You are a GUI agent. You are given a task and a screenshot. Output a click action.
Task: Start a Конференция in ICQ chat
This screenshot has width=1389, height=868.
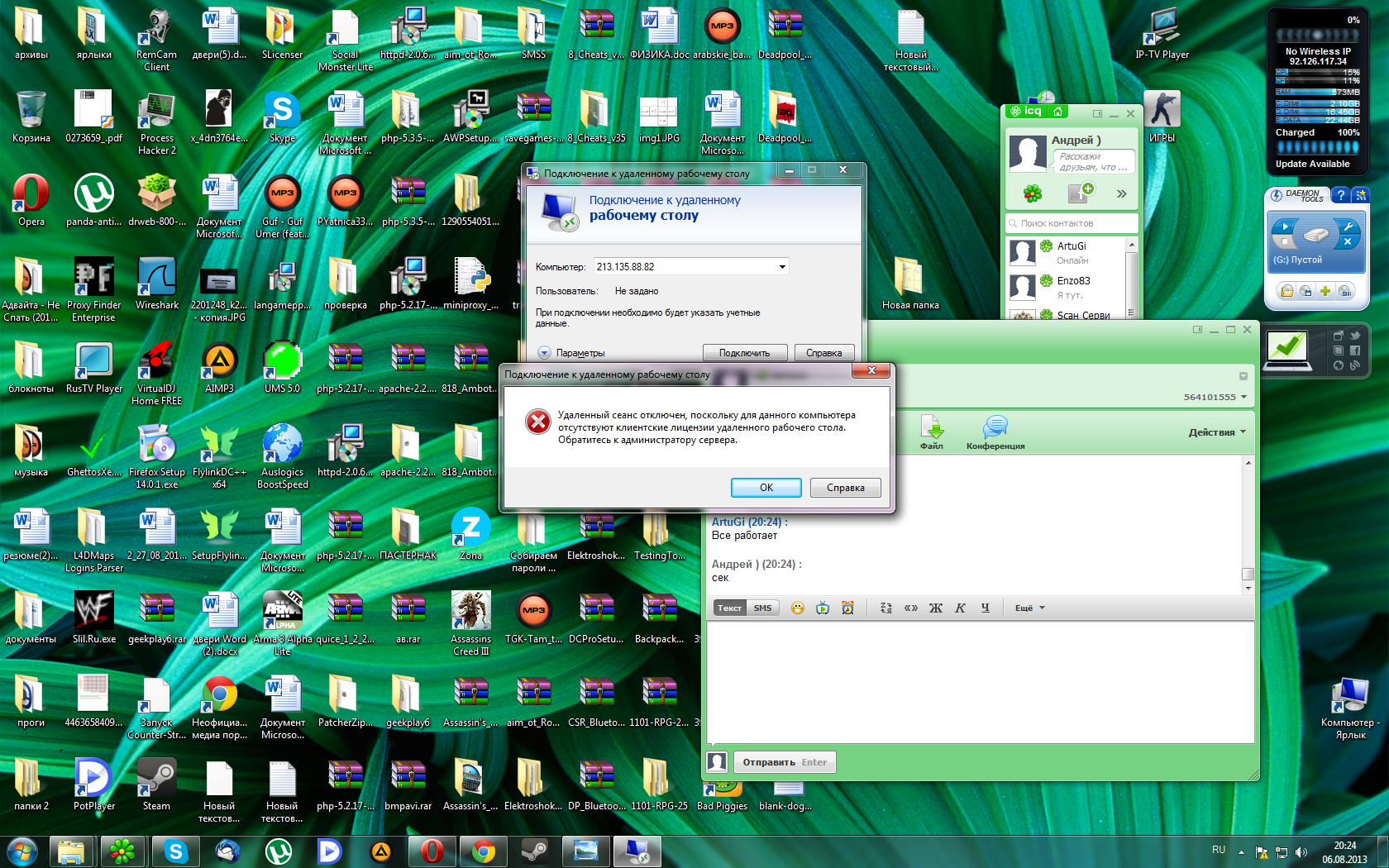click(995, 432)
